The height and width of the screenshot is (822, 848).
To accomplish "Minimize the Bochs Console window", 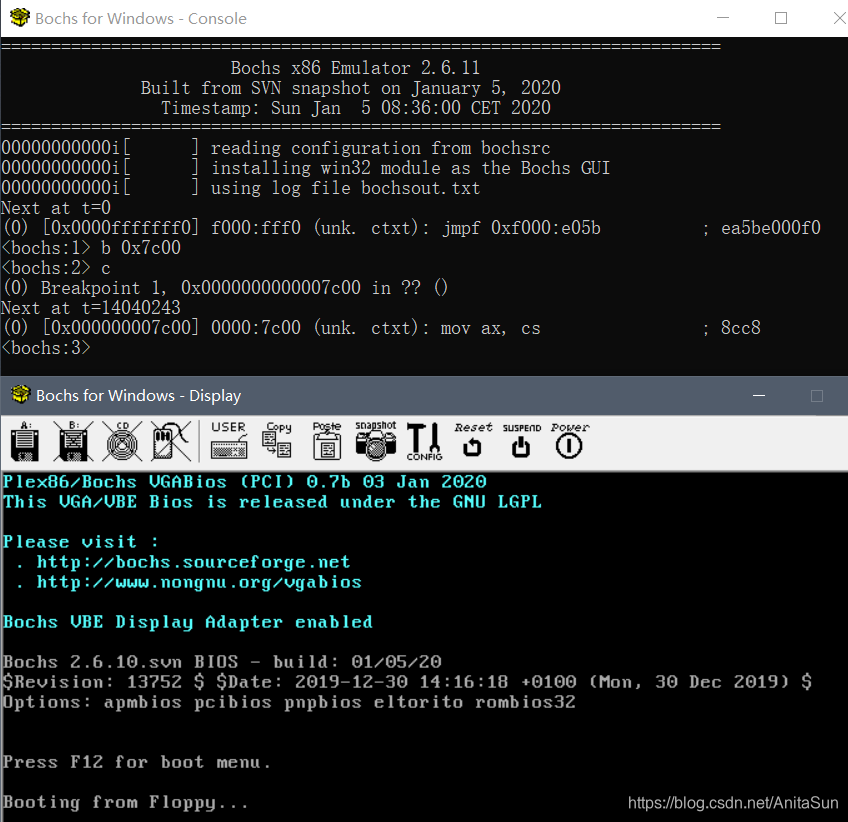I will click(723, 18).
